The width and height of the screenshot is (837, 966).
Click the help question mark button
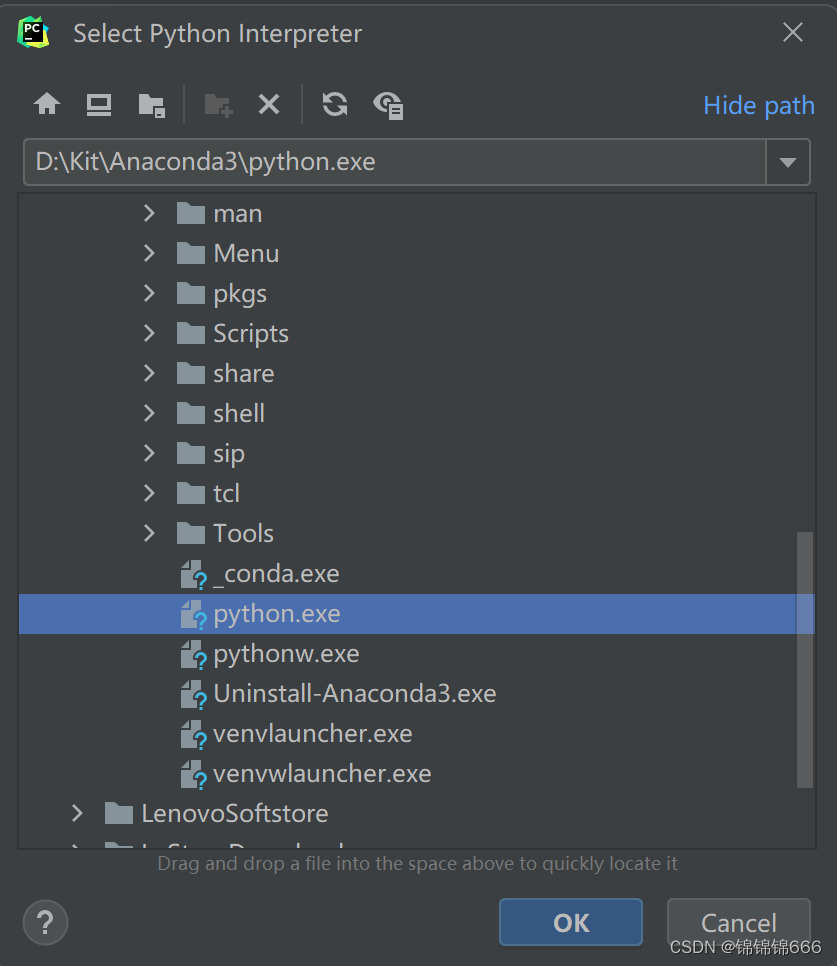click(x=45, y=922)
